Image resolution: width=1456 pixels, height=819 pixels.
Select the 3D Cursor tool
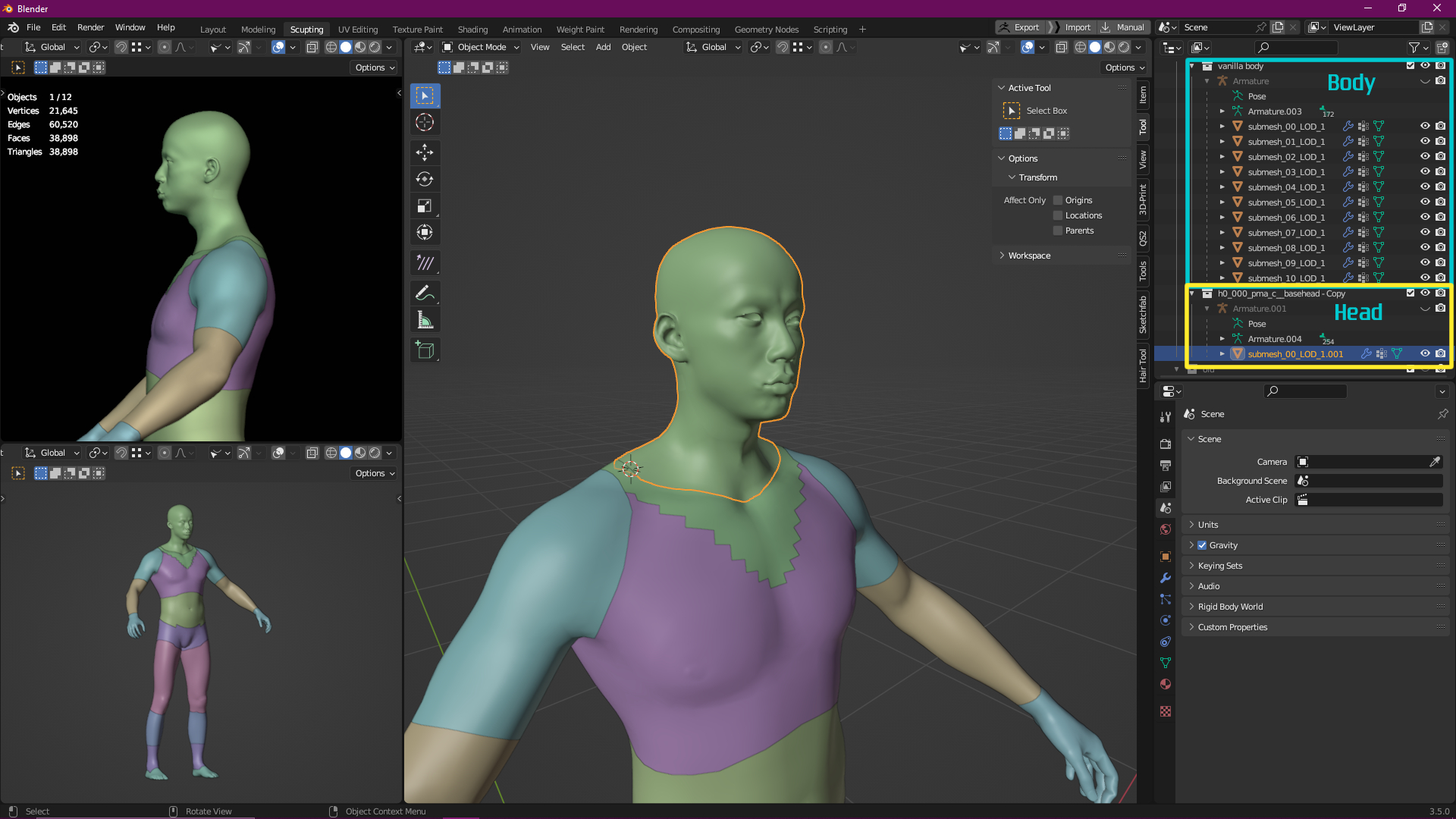(425, 122)
